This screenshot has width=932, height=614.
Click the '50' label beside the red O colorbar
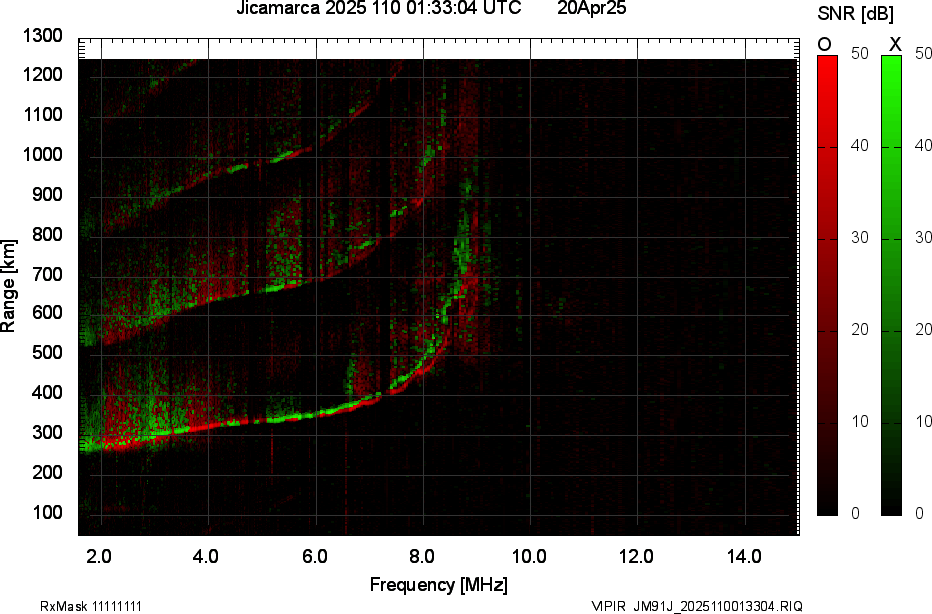[x=859, y=53]
